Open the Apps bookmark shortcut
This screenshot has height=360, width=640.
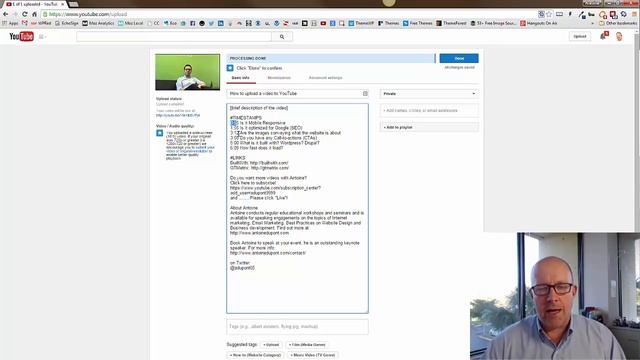click(10, 23)
